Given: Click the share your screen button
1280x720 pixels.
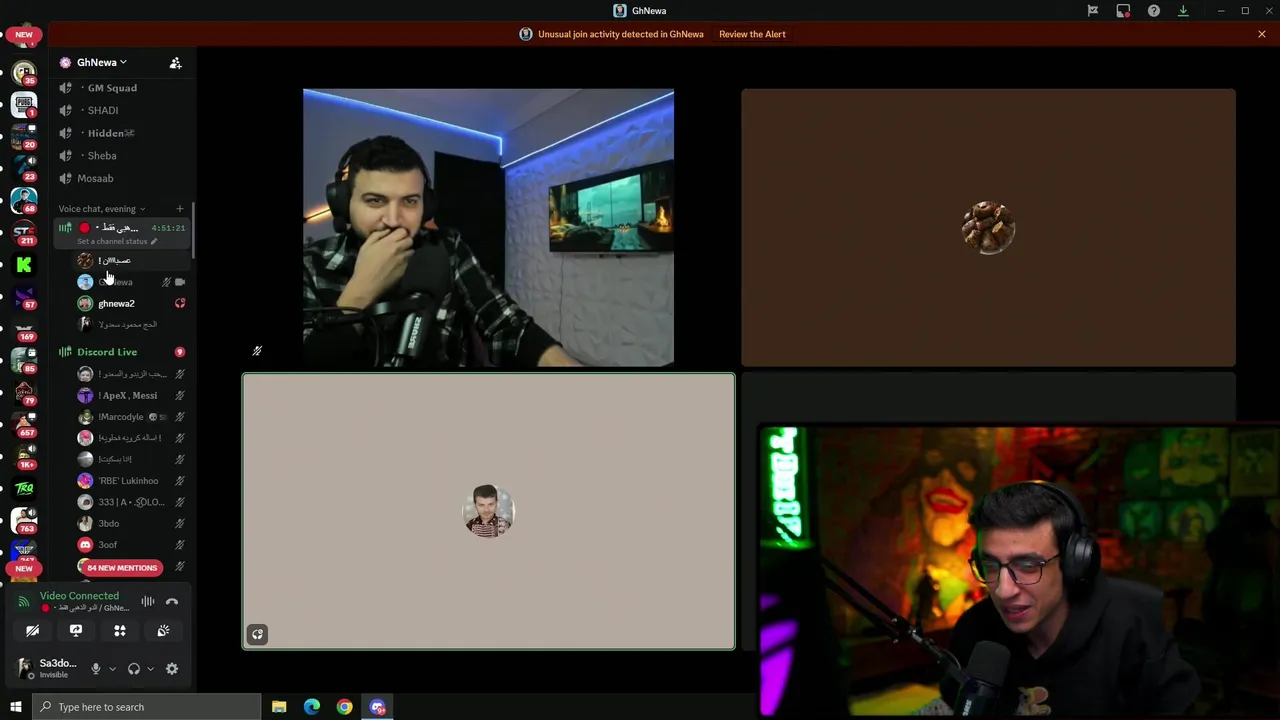Looking at the screenshot, I should coord(76,631).
